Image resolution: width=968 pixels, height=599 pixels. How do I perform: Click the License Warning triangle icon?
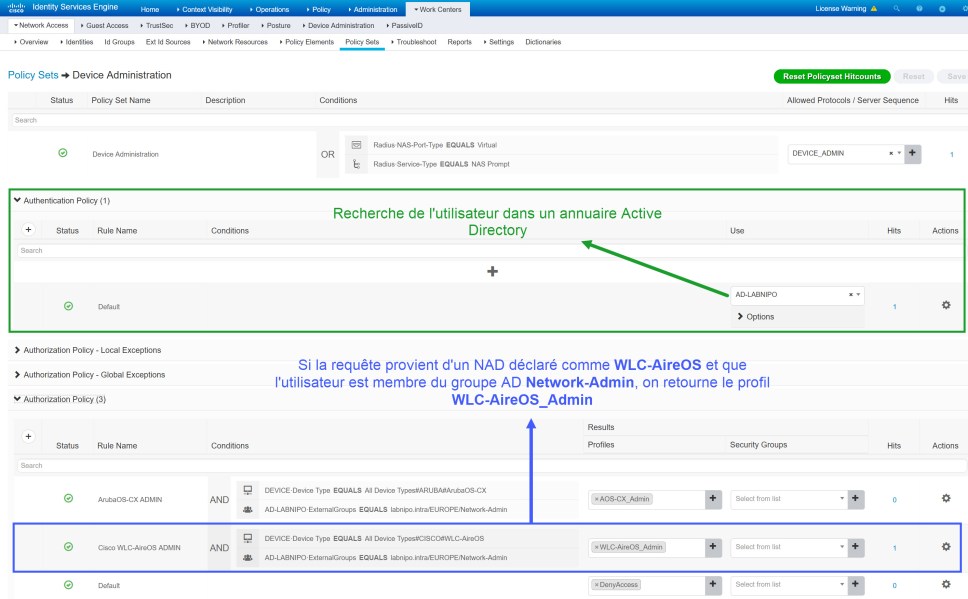(x=874, y=8)
